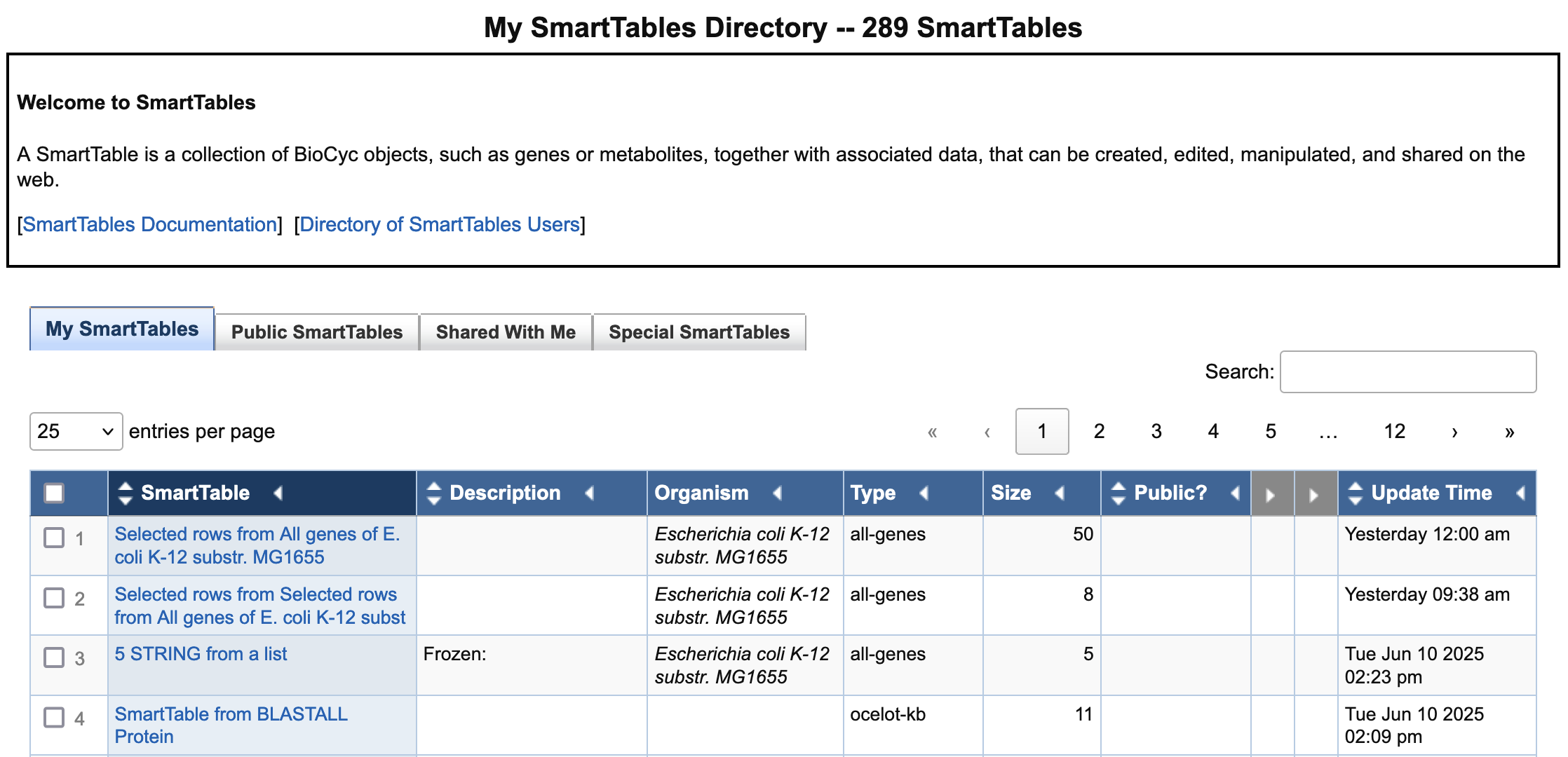Open the entries per page dropdown
Viewport: 1568px width, 757px height.
point(75,430)
